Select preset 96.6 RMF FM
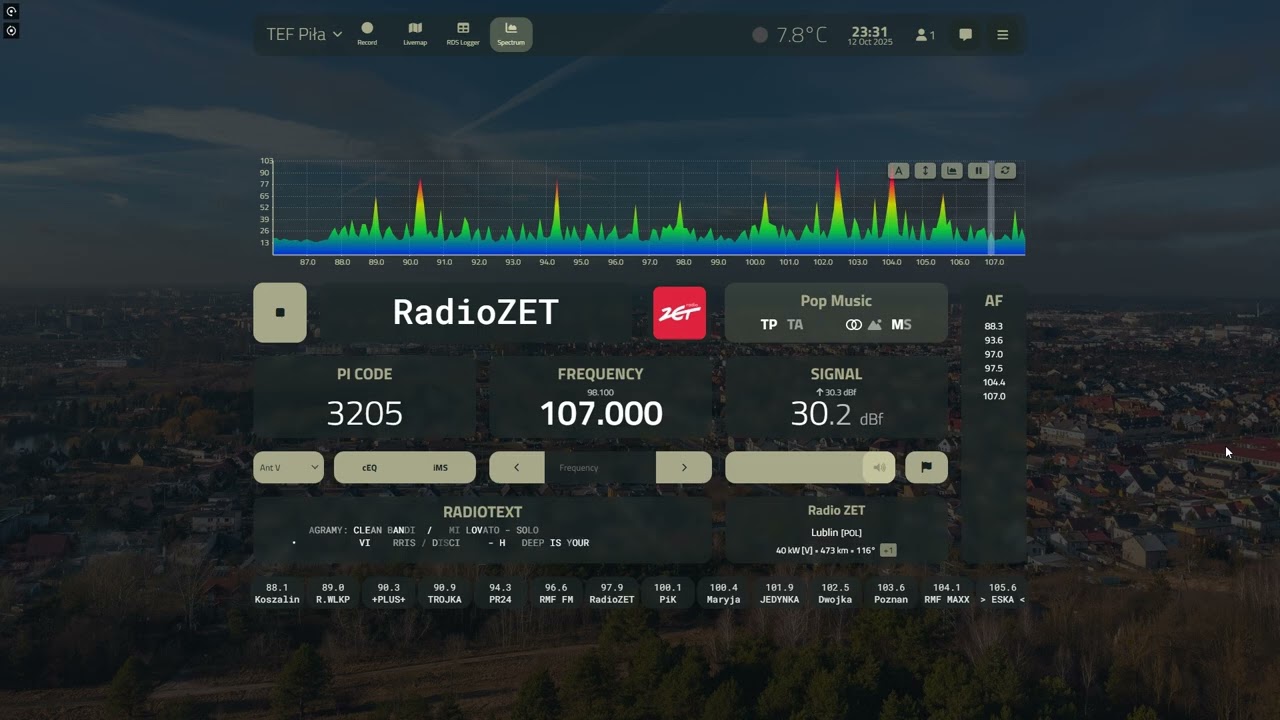The height and width of the screenshot is (720, 1280). (556, 594)
